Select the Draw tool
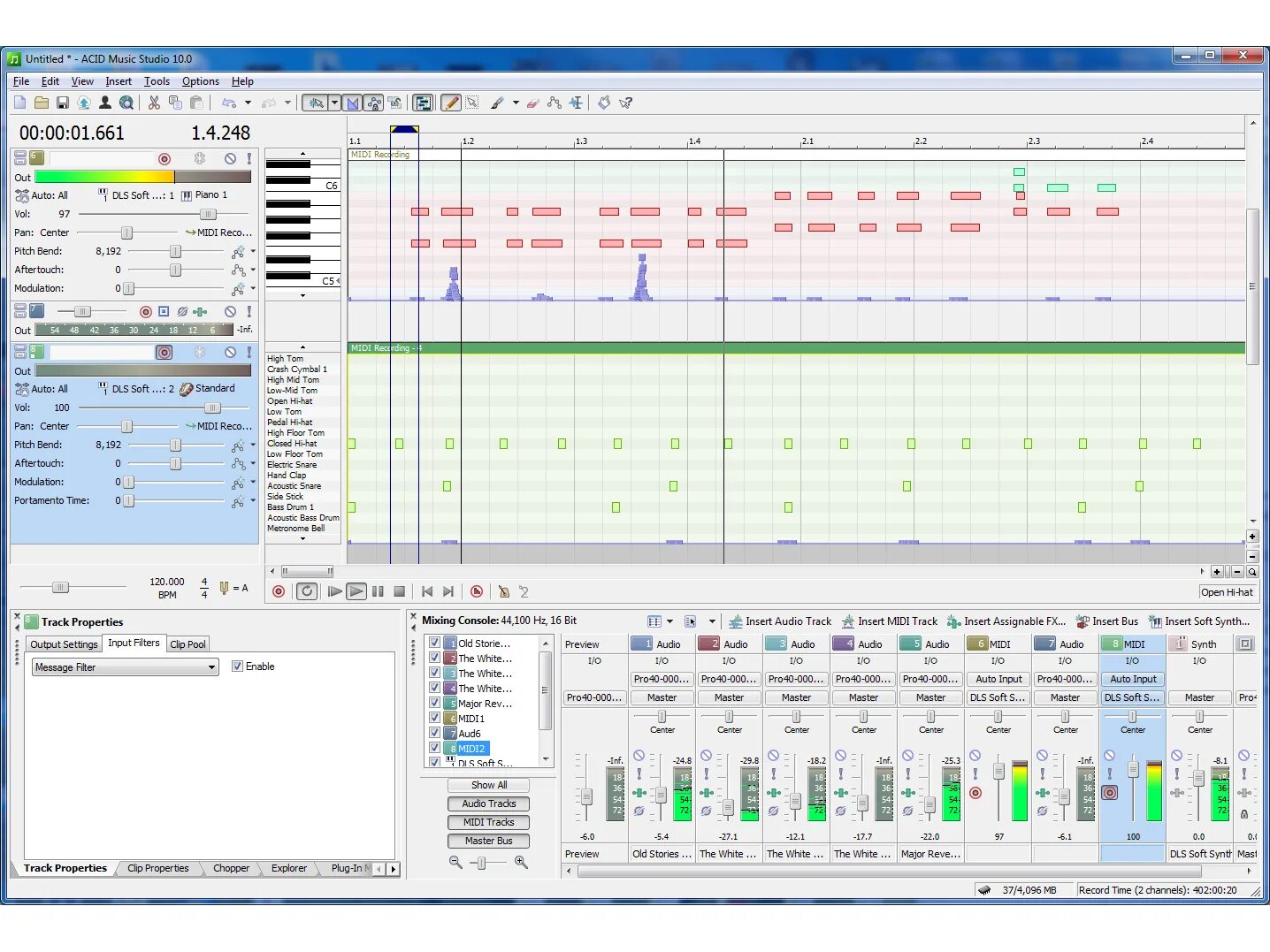 451,103
